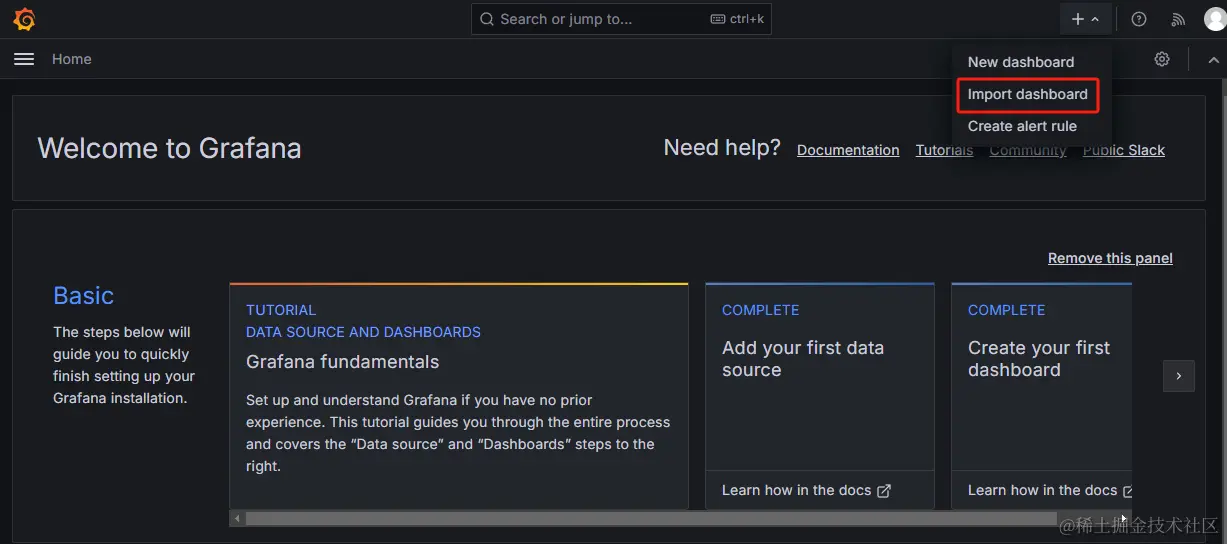
Task: Select Create alert rule menu entry
Action: (x=1022, y=126)
